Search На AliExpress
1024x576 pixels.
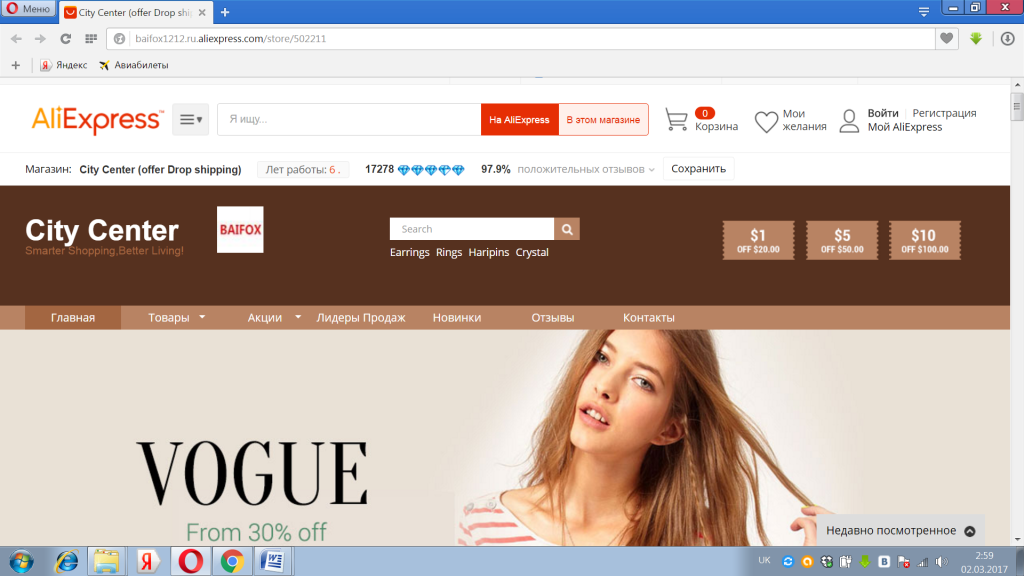tap(519, 120)
